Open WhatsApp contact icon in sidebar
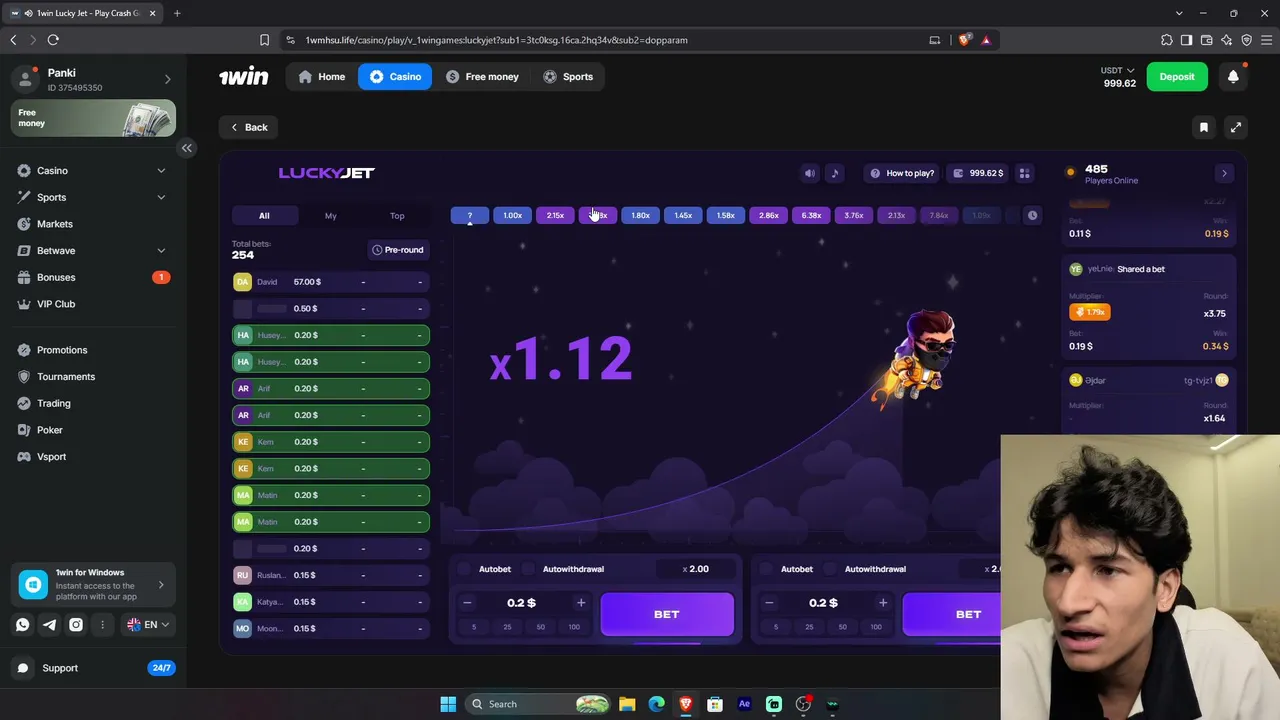Viewport: 1280px width, 720px height. (x=23, y=624)
